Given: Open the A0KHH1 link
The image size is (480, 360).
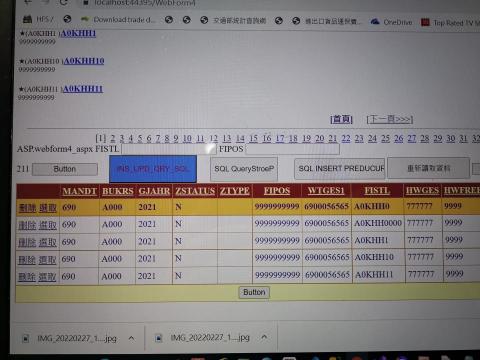Looking at the screenshot, I should (x=78, y=33).
